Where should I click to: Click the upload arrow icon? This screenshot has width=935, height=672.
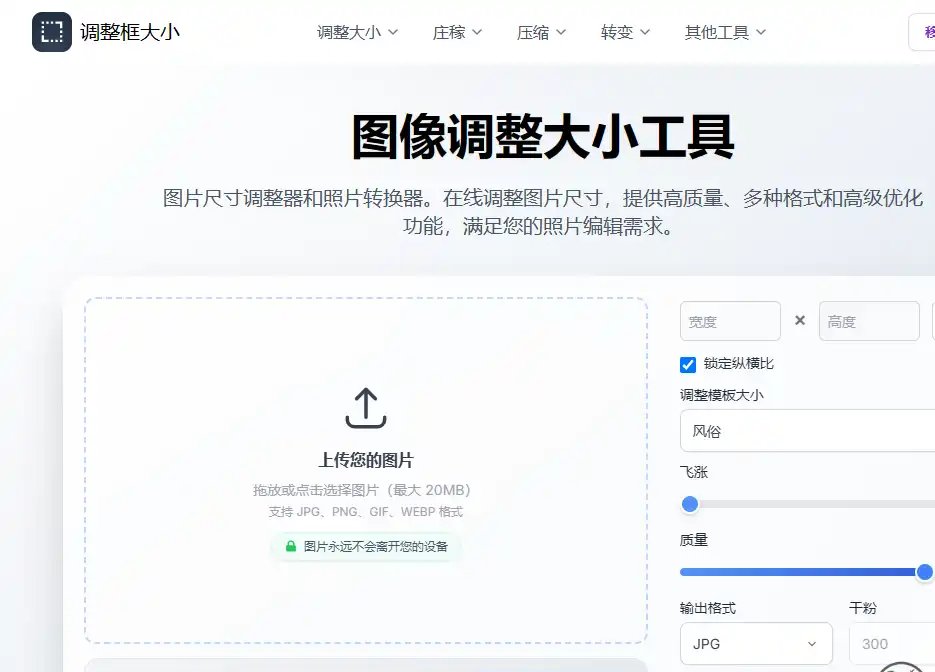point(366,408)
